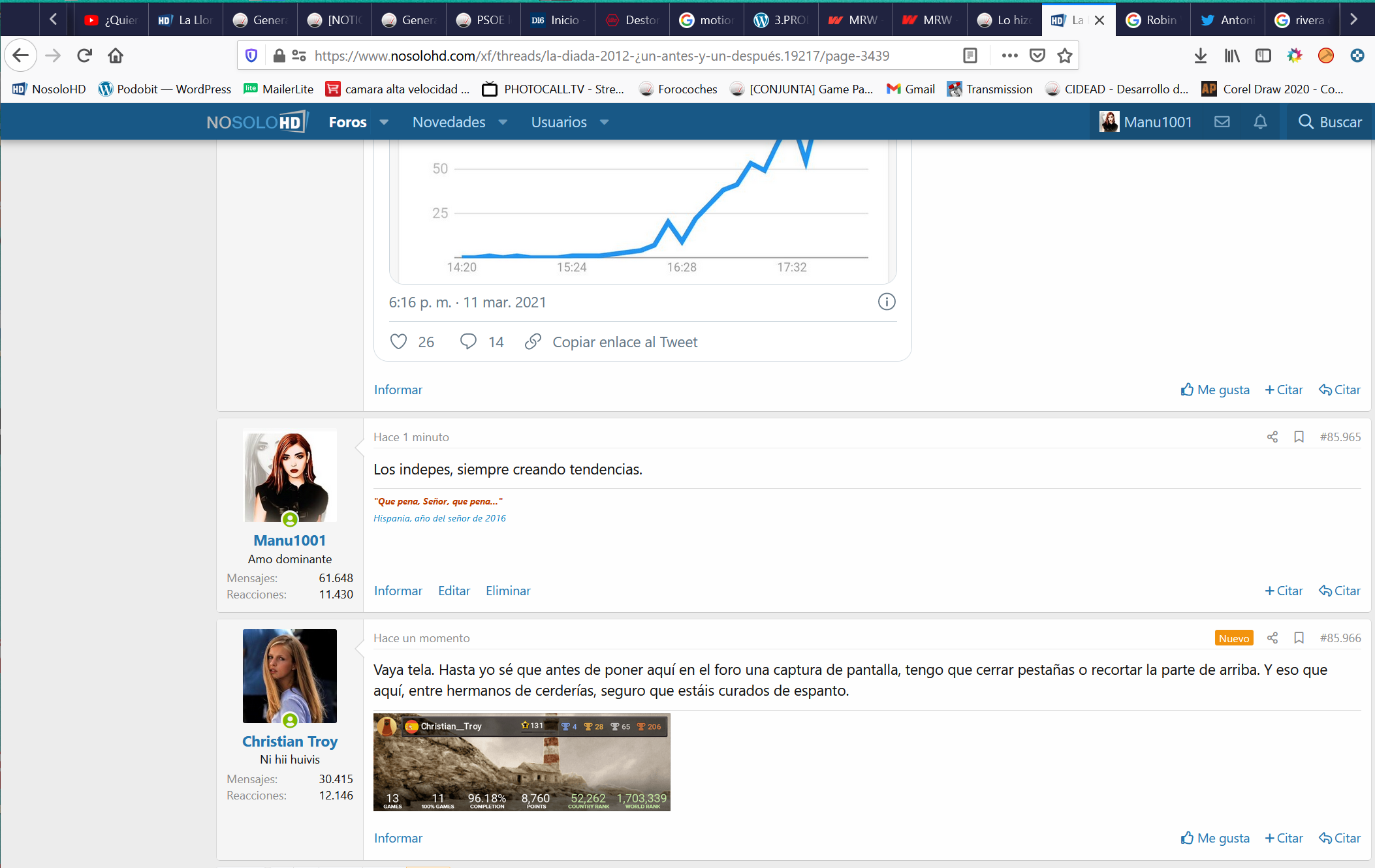
Task: Click the Buscar search button
Action: (1330, 122)
